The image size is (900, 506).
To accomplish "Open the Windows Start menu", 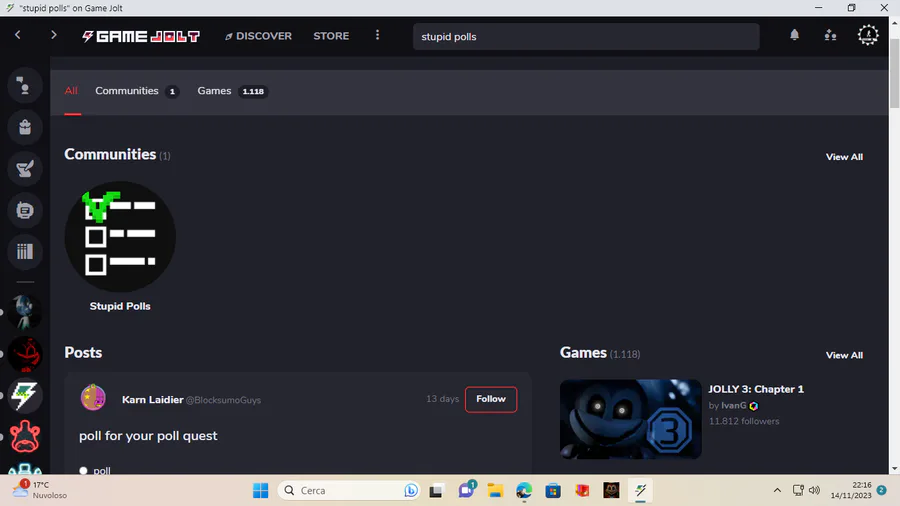I will [261, 491].
